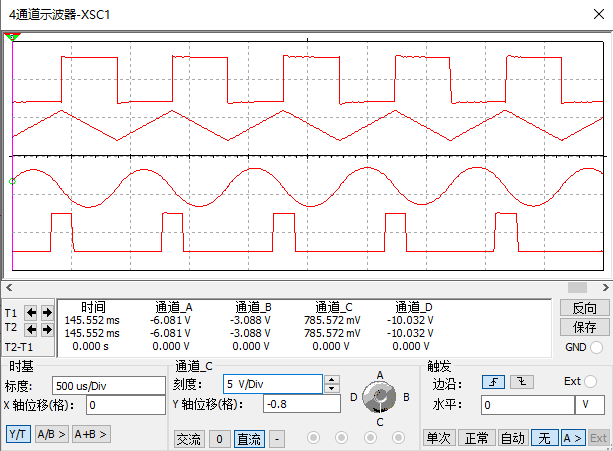Select second channel radio indicator
613x451 pixels.
point(341,438)
